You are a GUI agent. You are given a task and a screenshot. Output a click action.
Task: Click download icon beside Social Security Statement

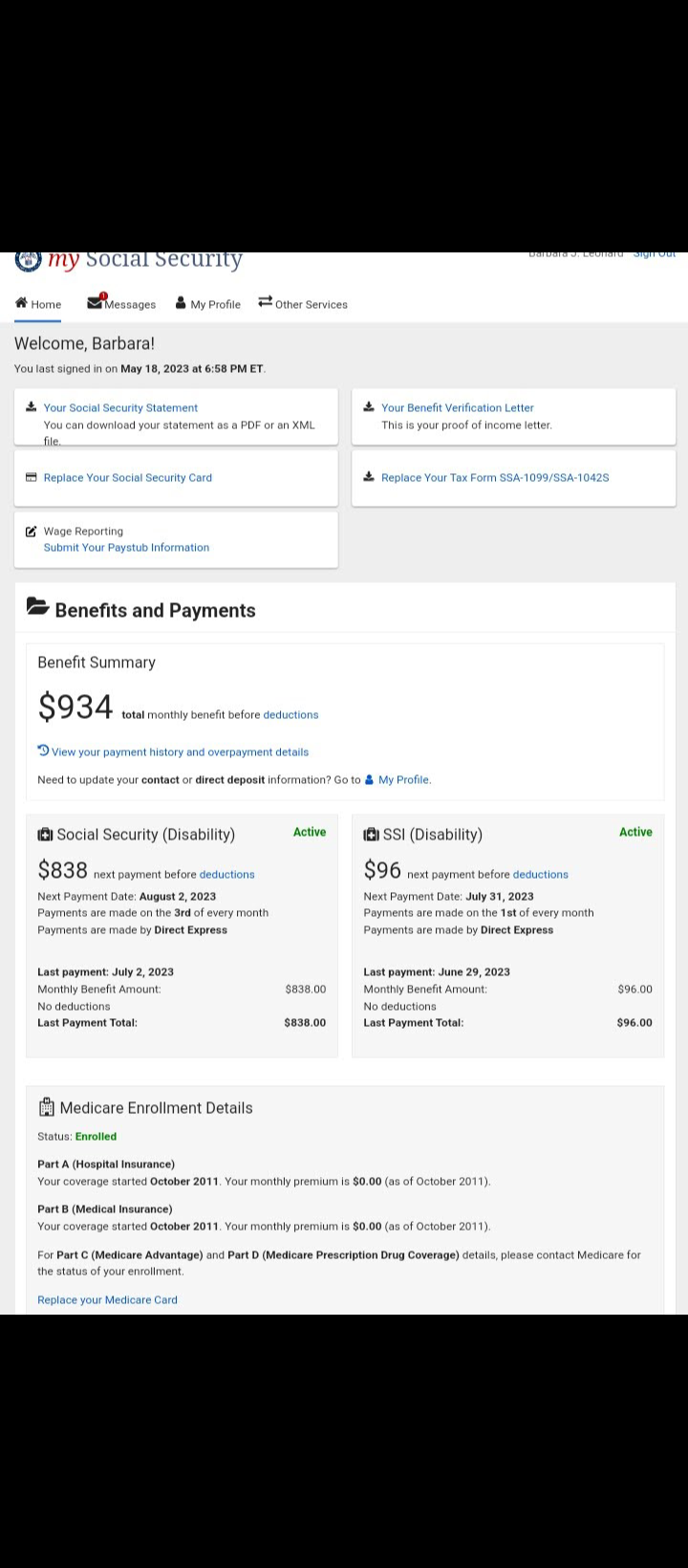(32, 406)
